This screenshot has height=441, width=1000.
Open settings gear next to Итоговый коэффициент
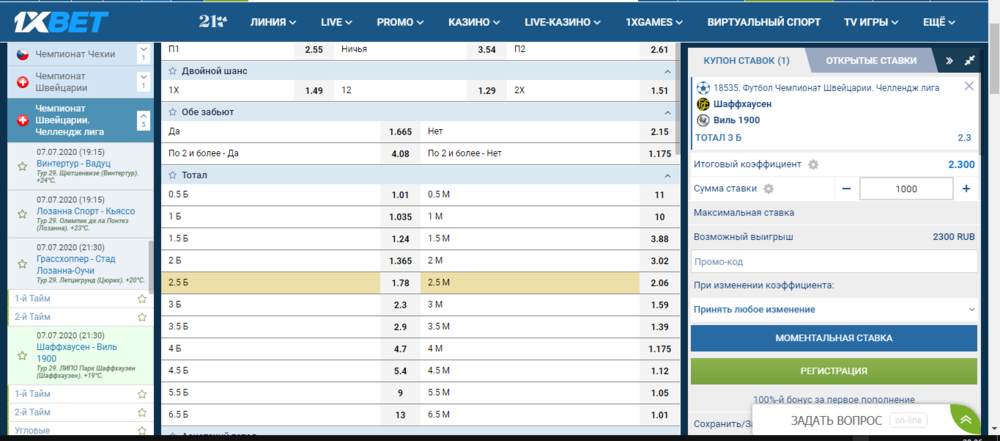pyautogui.click(x=813, y=165)
